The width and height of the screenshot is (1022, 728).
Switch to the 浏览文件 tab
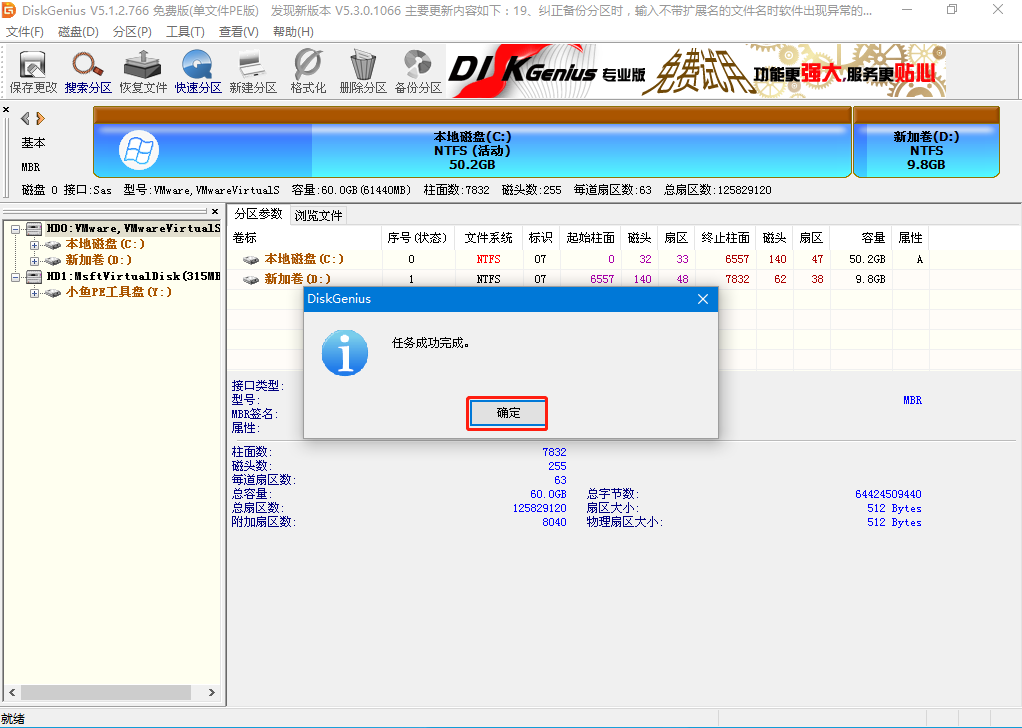[x=318, y=215]
